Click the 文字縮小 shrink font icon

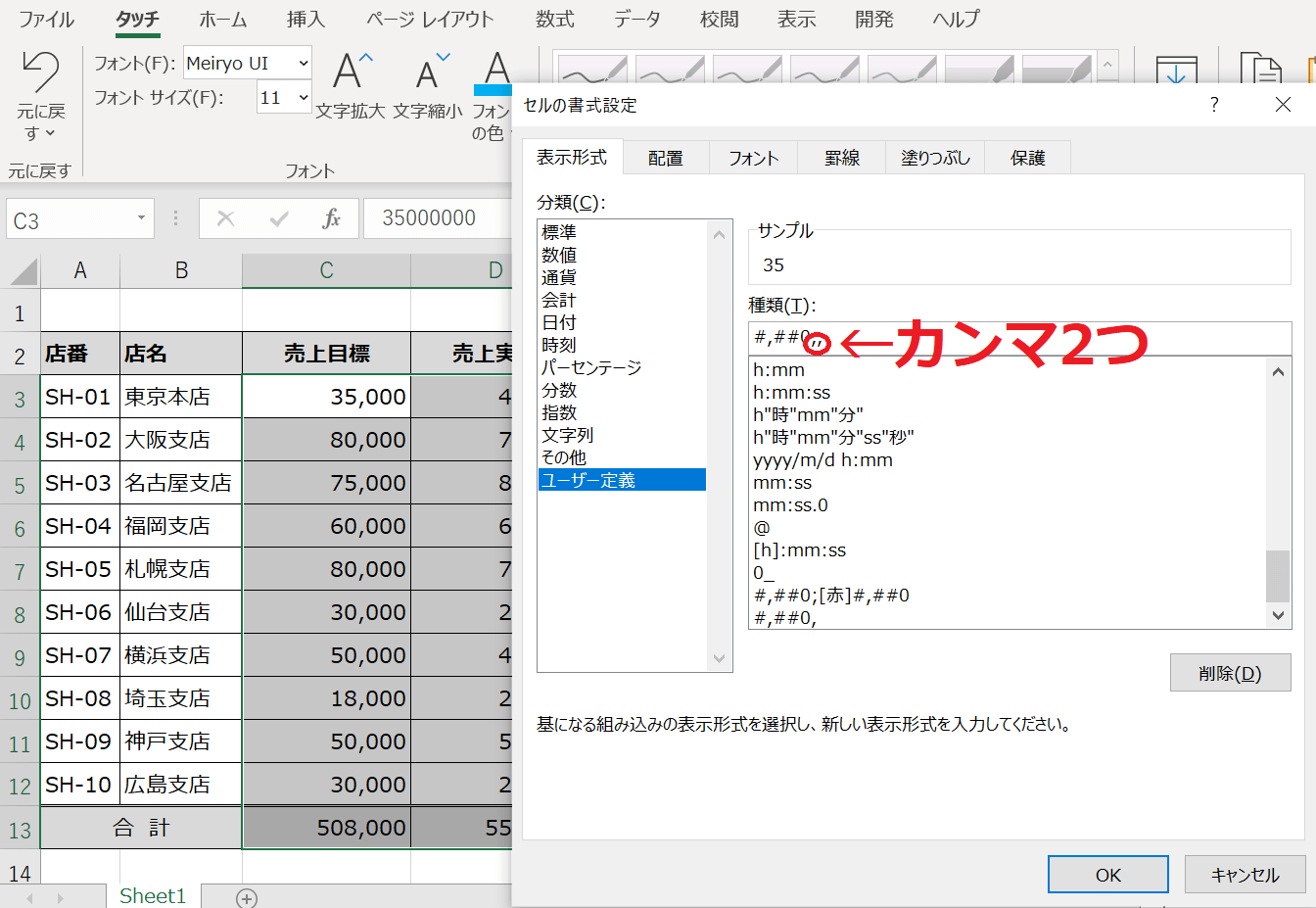(429, 73)
